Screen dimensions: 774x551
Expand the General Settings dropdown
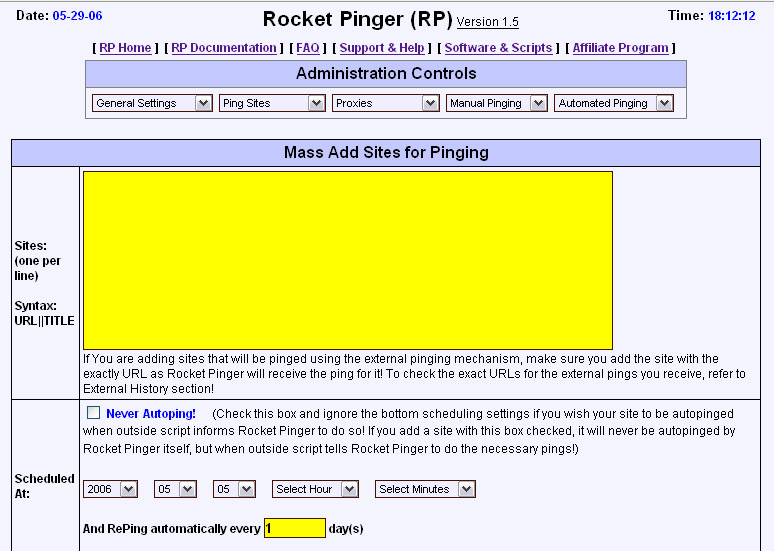[152, 103]
